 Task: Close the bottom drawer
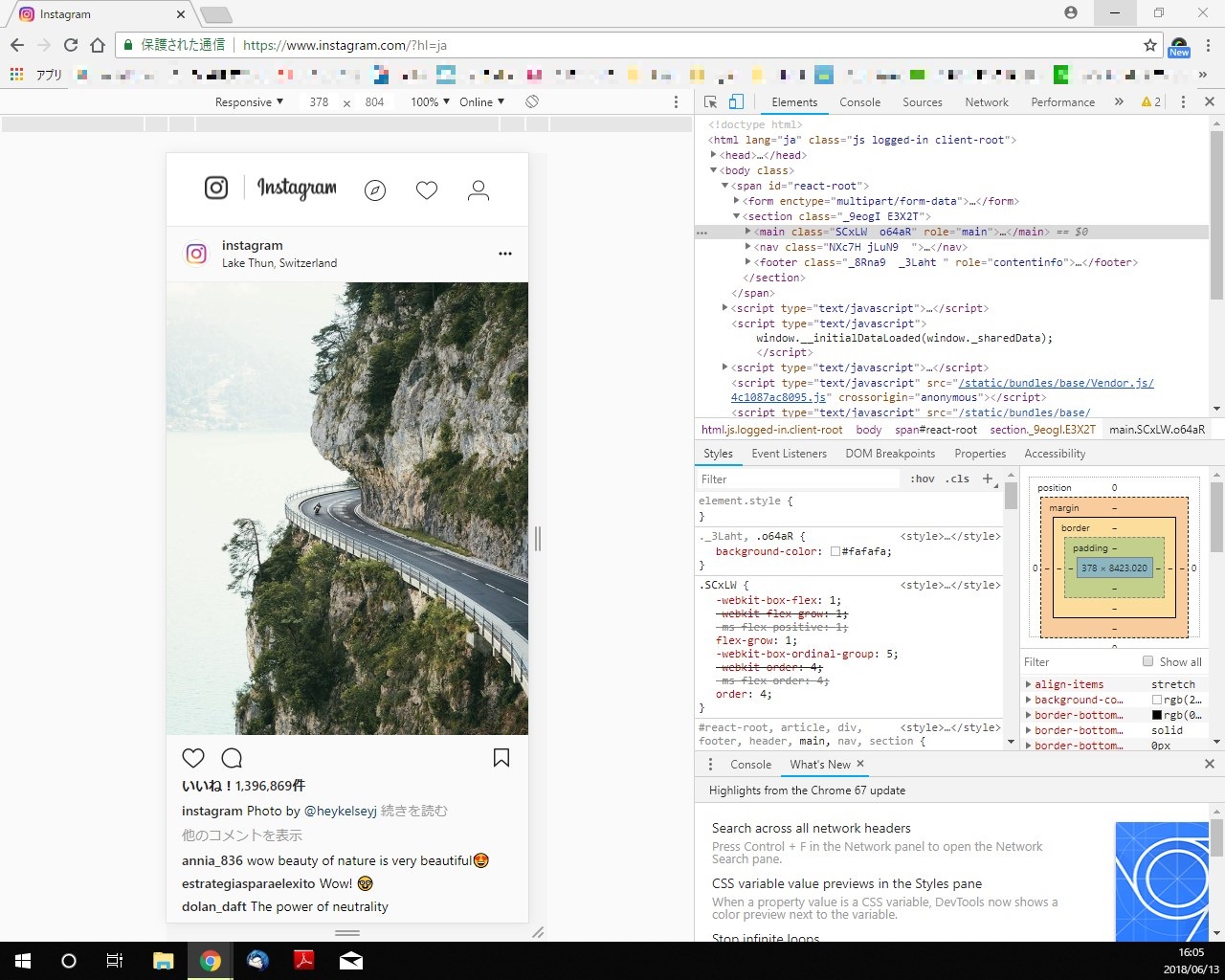tap(1209, 764)
